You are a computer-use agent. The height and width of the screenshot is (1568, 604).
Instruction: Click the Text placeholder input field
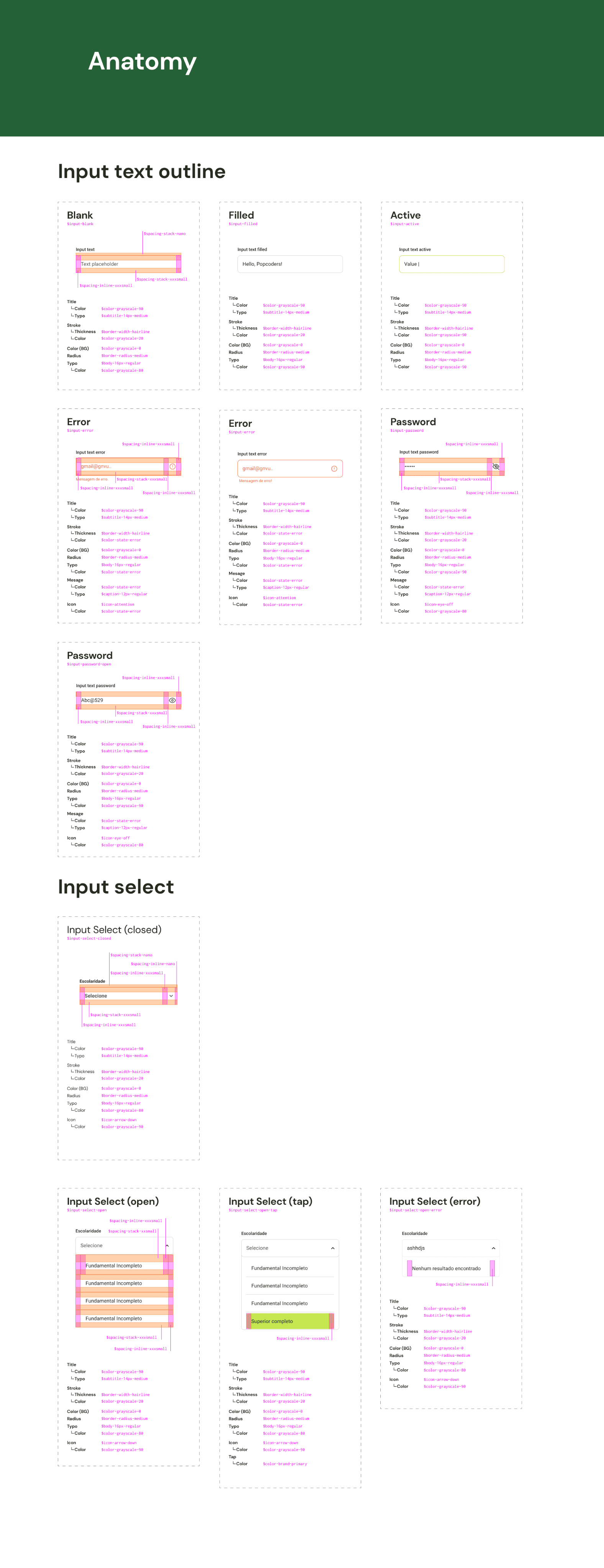click(128, 264)
